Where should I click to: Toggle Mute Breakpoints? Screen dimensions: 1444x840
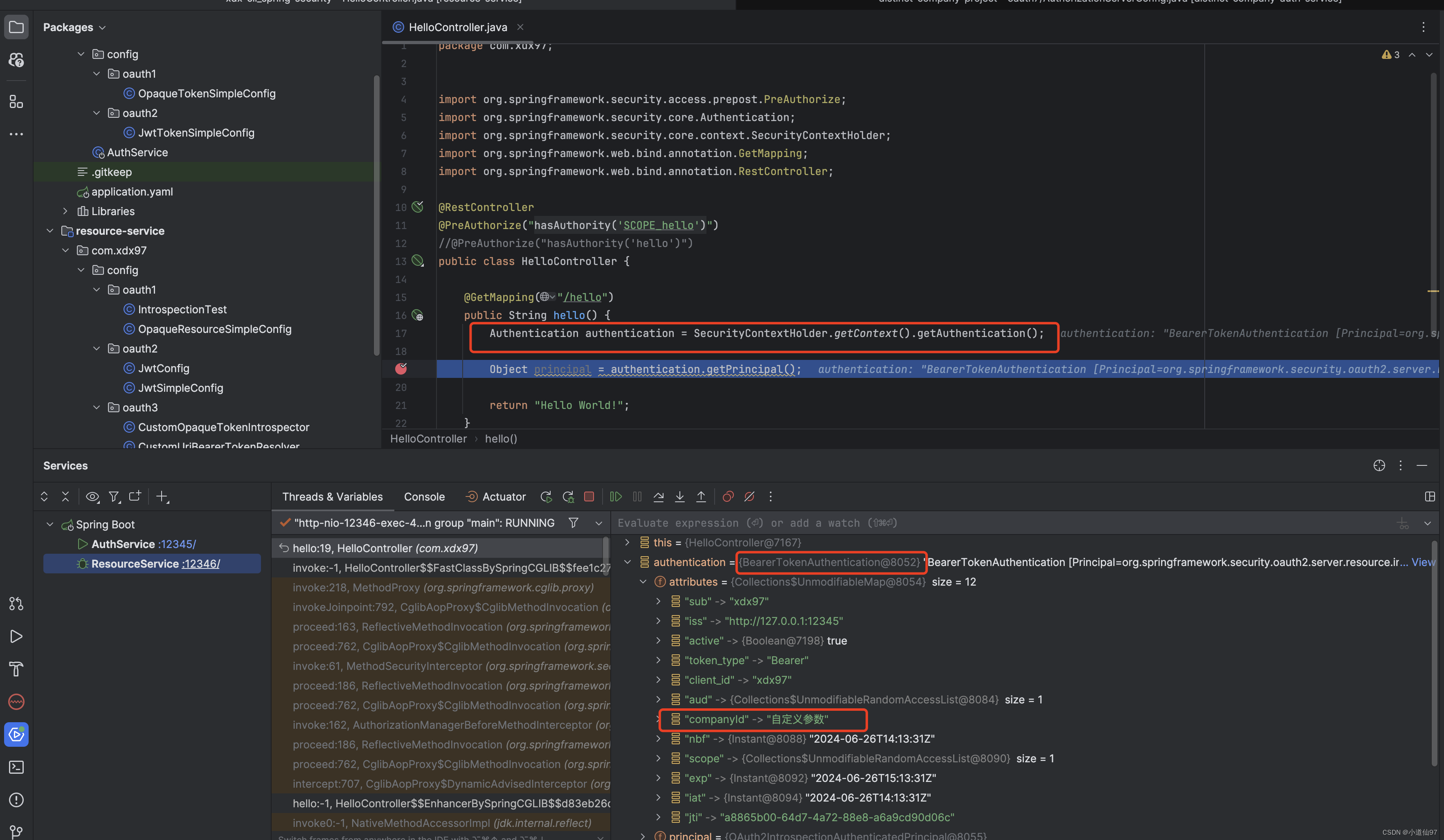(749, 497)
